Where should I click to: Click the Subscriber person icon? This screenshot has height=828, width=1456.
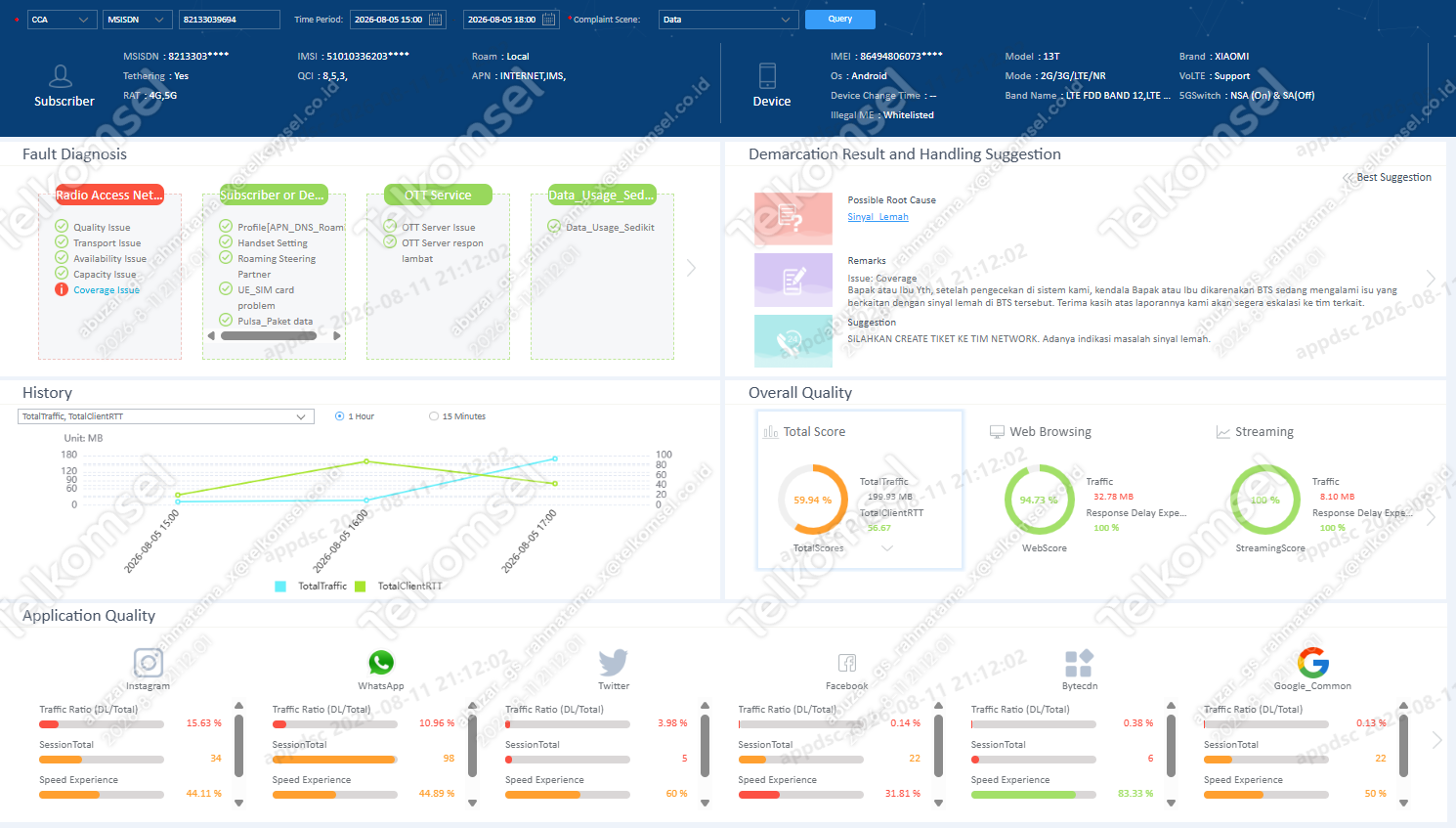coord(61,76)
